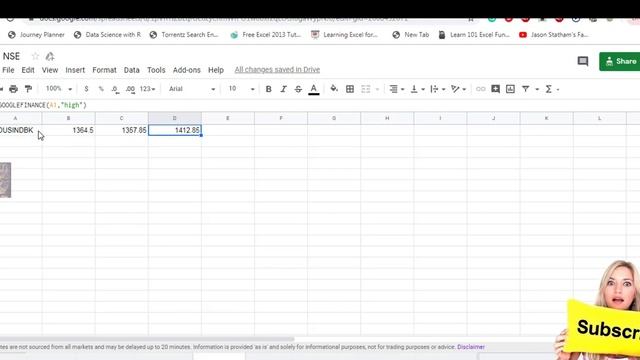Open the Data menu
The height and width of the screenshot is (360, 640).
pos(131,70)
